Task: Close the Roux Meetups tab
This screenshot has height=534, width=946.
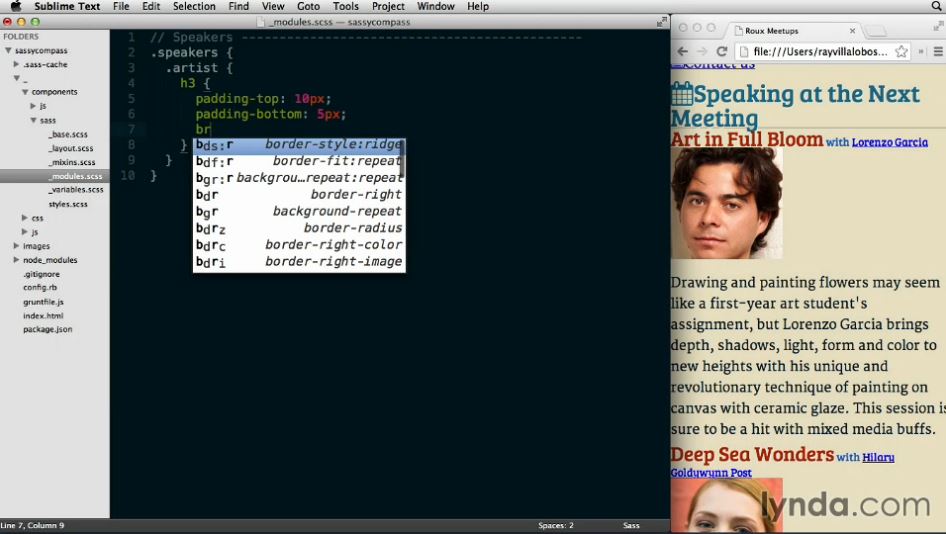Action: pos(852,31)
